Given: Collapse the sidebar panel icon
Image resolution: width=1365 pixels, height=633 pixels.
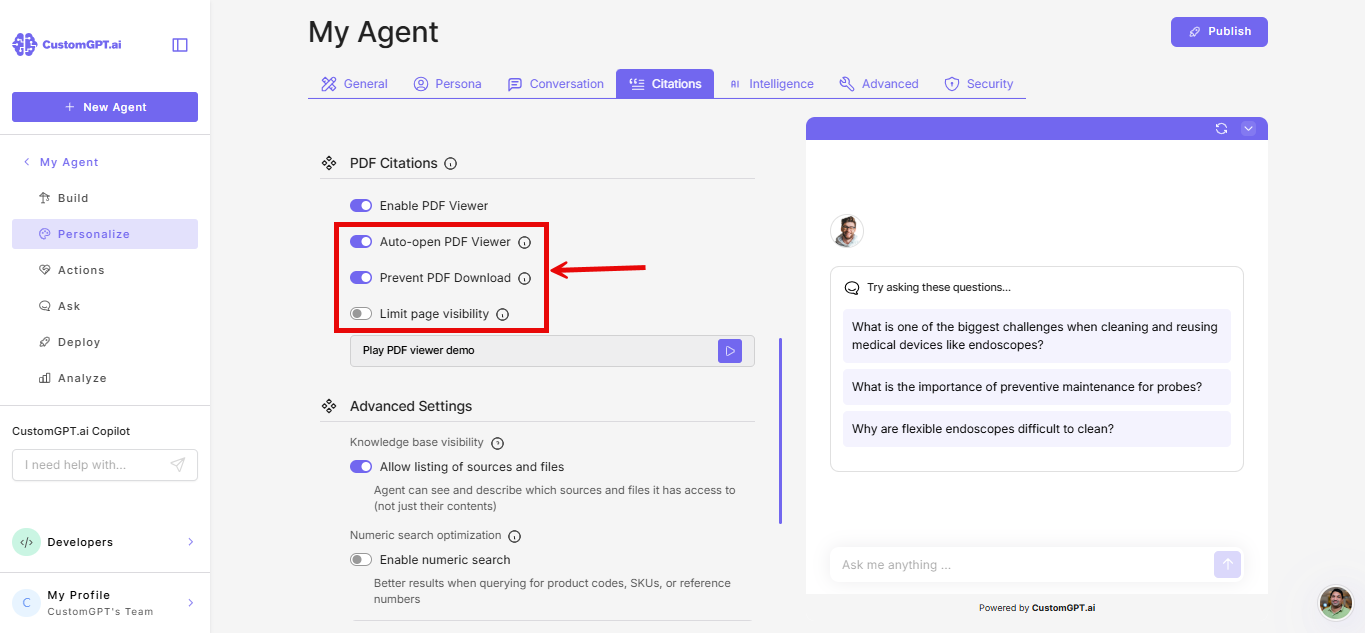Looking at the screenshot, I should click(180, 45).
